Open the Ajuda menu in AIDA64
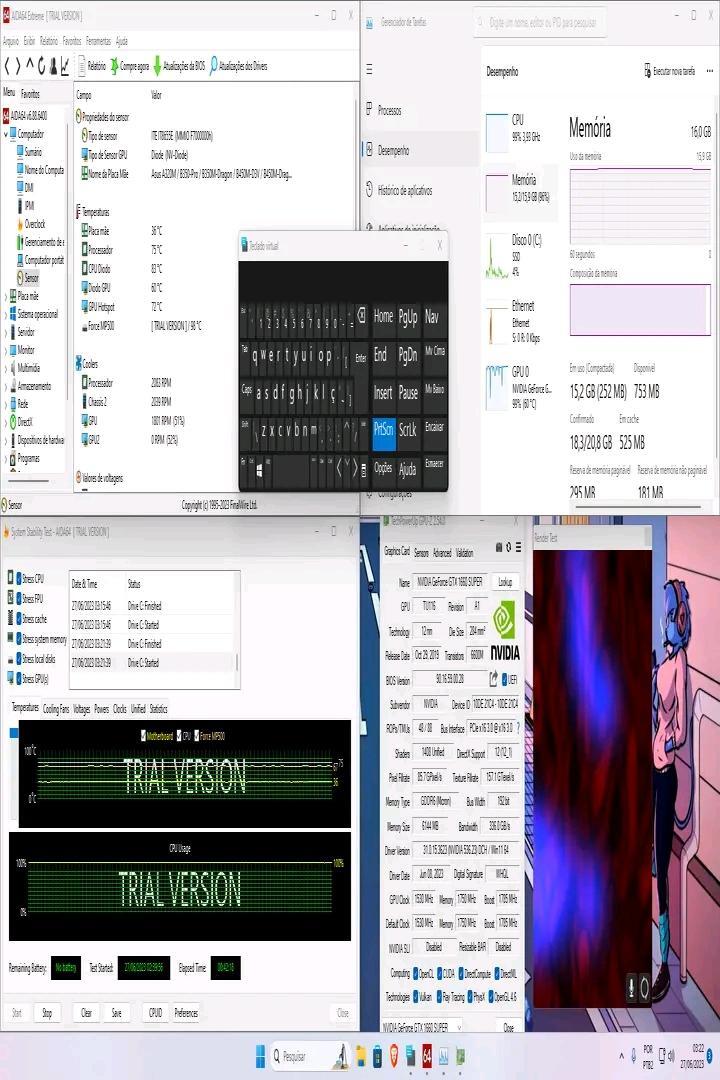Image resolution: width=720 pixels, height=1080 pixels. coord(121,41)
